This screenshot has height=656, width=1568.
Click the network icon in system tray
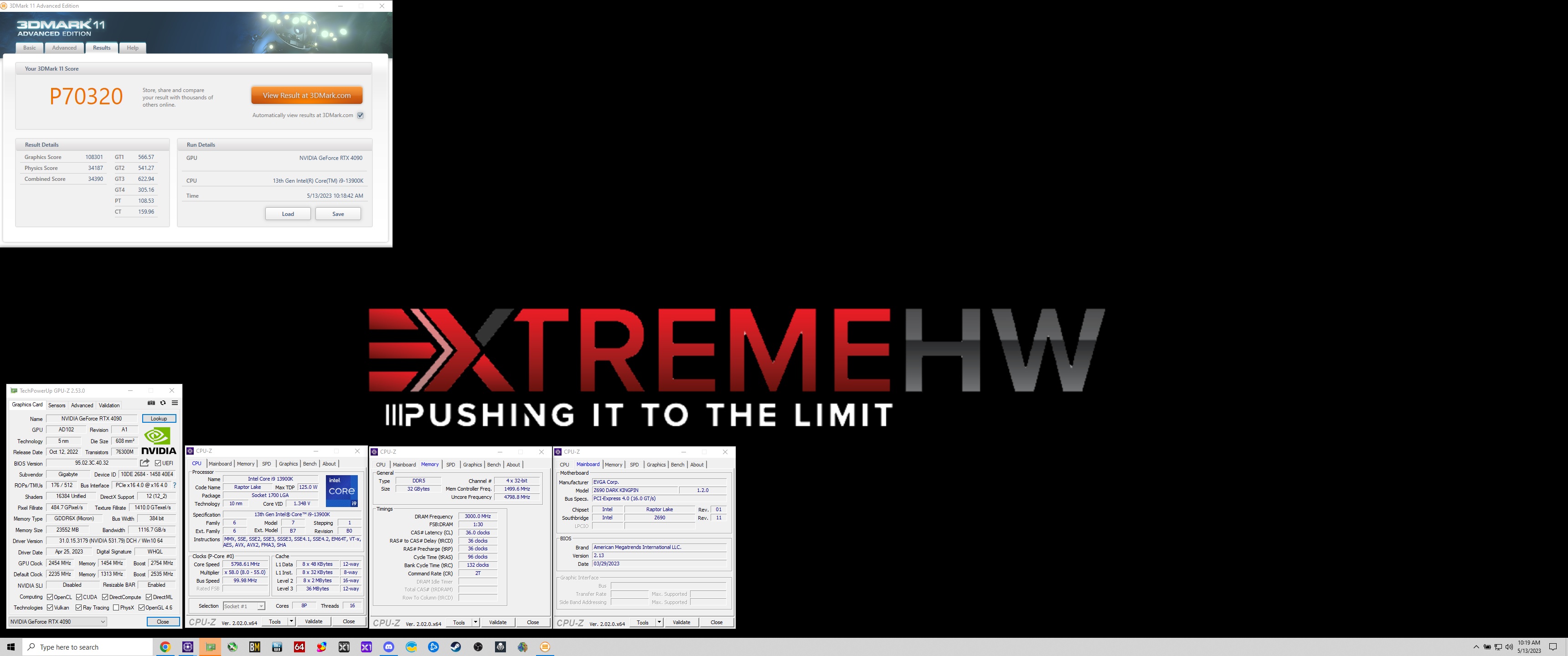(x=1498, y=647)
